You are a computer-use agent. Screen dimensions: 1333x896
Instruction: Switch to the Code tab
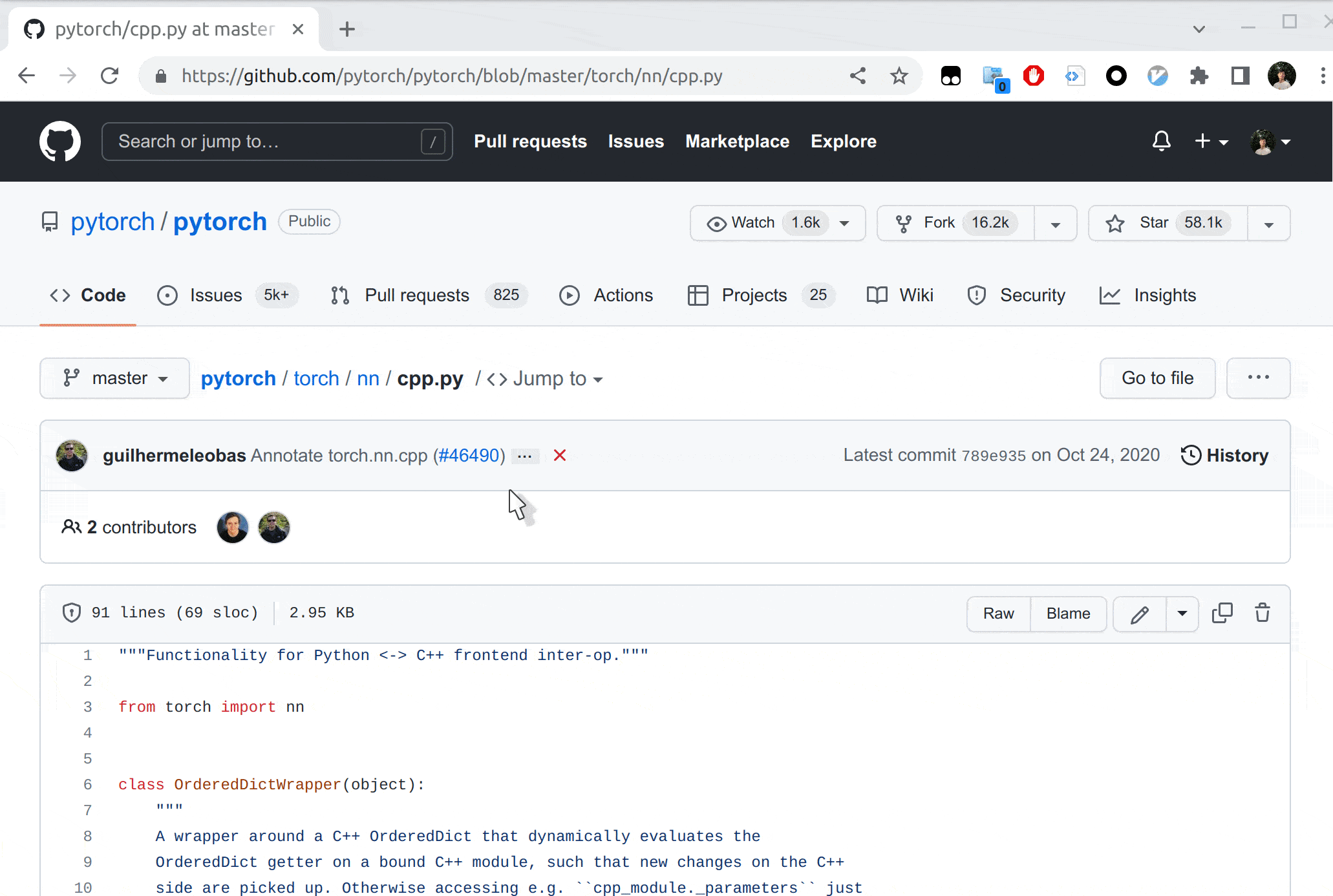click(88, 295)
